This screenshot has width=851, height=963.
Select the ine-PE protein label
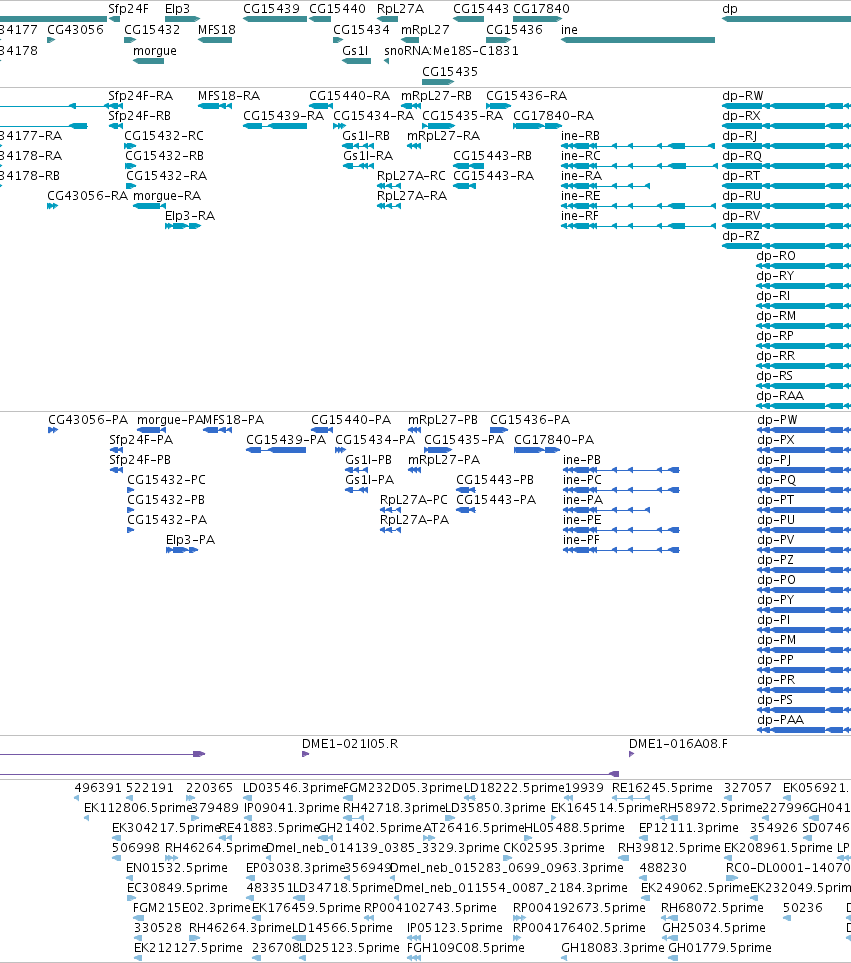(582, 520)
